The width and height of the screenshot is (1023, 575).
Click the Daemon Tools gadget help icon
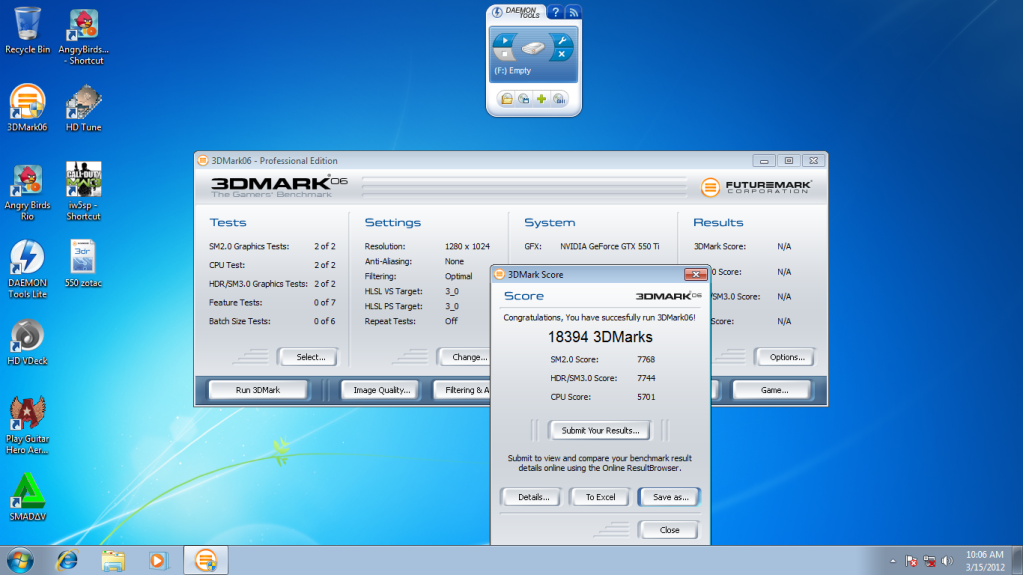pos(555,12)
